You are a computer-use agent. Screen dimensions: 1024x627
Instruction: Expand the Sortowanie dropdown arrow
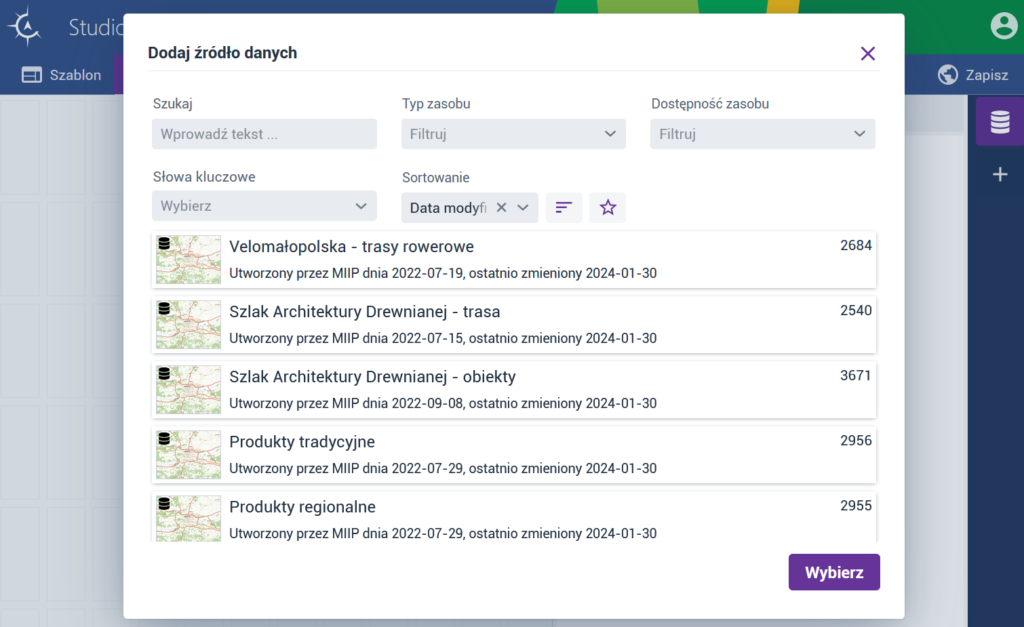pos(523,208)
